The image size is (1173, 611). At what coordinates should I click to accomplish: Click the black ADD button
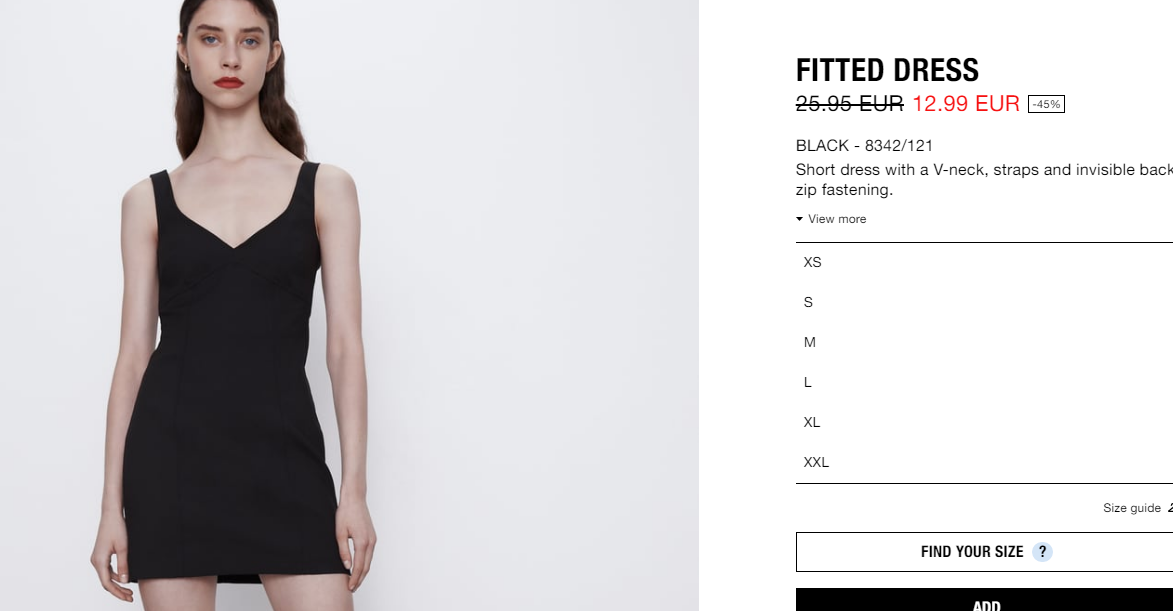[984, 600]
